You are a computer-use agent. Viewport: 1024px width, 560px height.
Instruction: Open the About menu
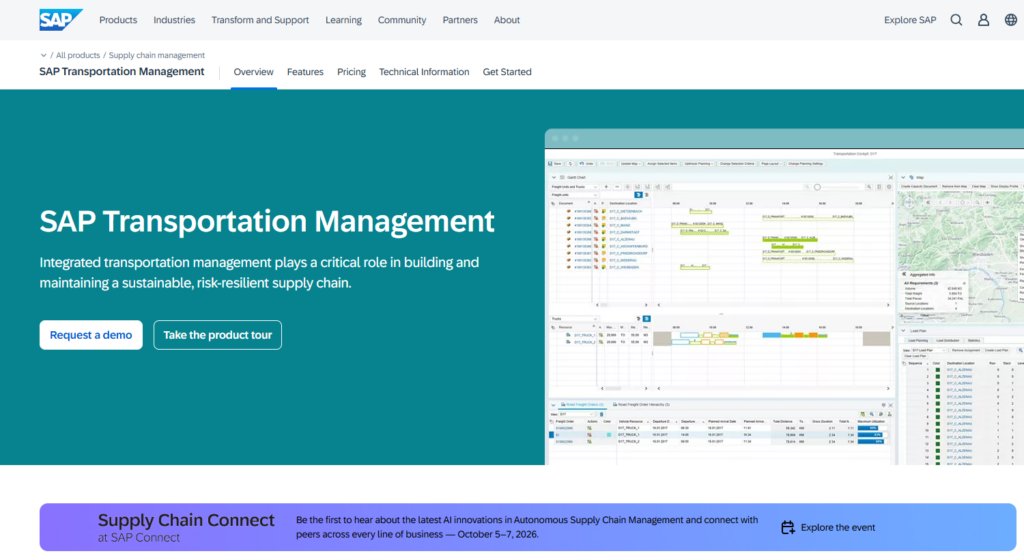click(x=507, y=20)
